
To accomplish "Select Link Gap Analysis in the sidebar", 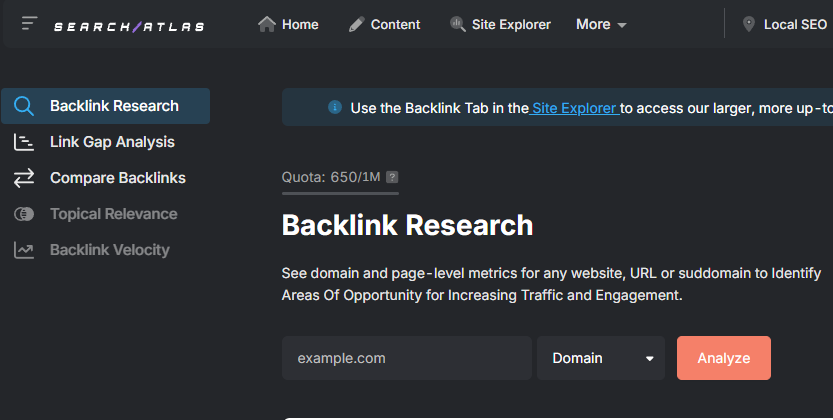I will click(x=106, y=142).
